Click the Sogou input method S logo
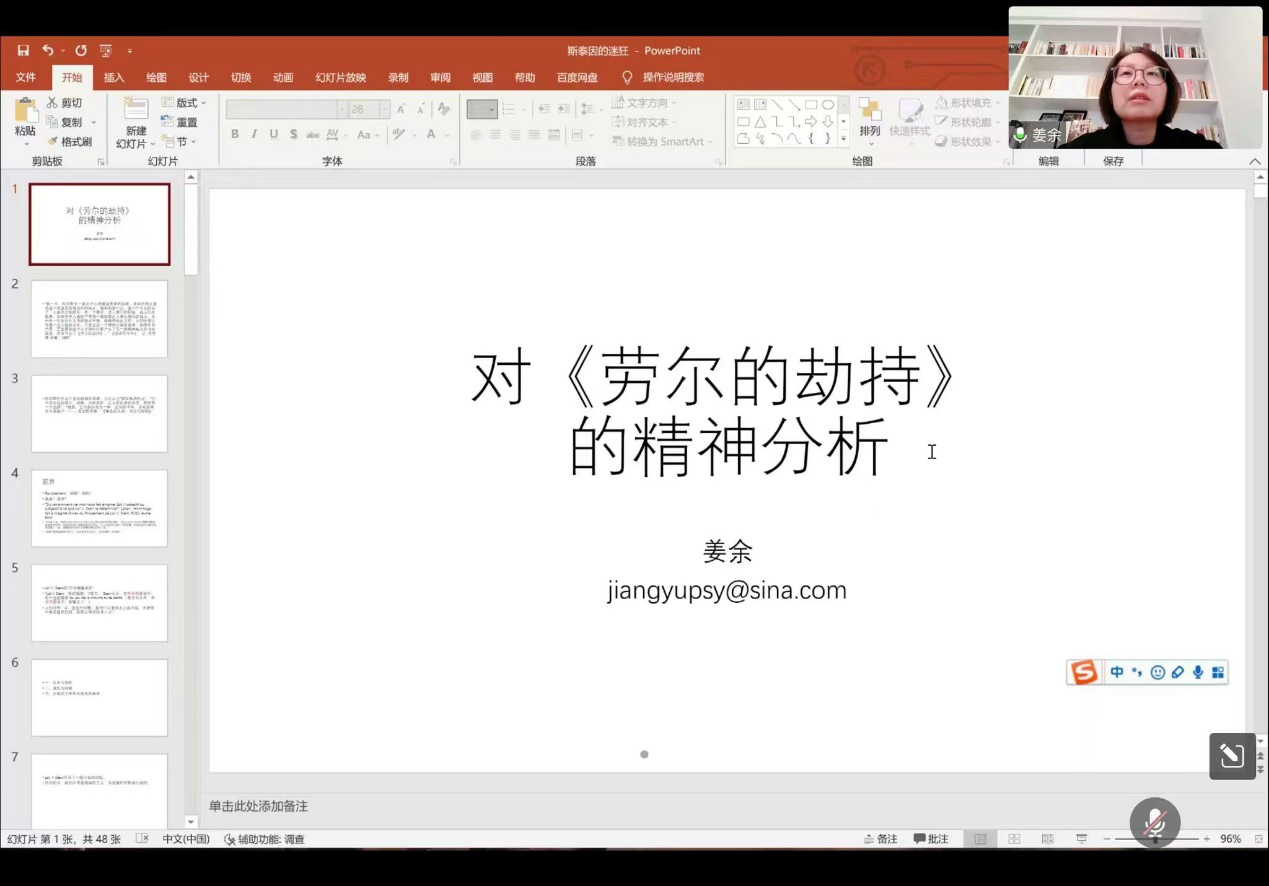Viewport: 1269px width, 886px height. pos(1084,673)
